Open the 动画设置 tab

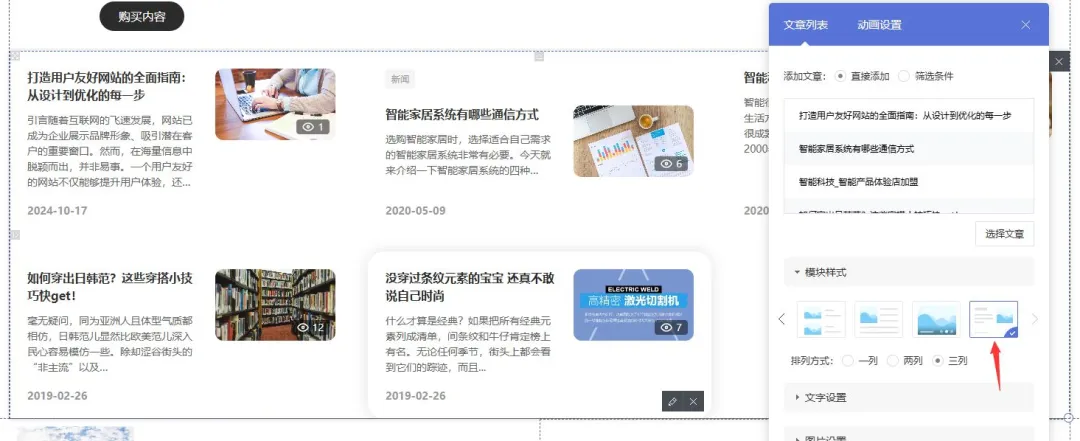[880, 25]
